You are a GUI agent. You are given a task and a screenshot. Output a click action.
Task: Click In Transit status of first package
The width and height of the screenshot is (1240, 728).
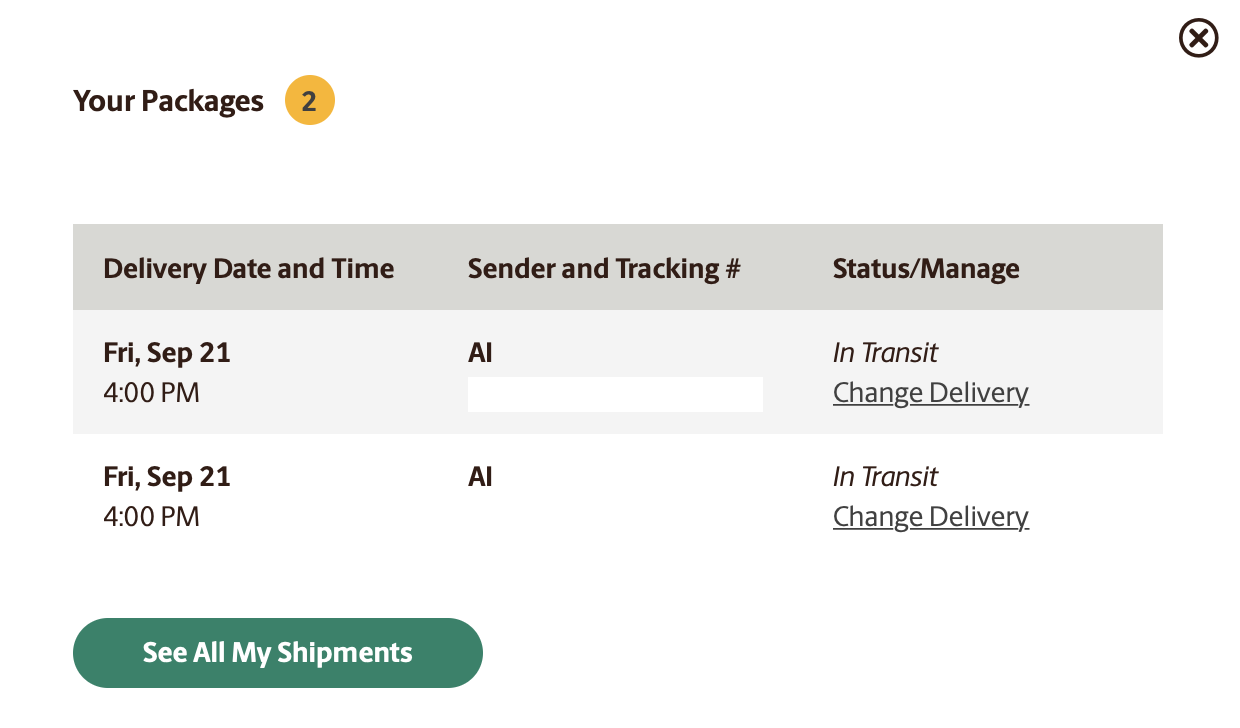(885, 352)
